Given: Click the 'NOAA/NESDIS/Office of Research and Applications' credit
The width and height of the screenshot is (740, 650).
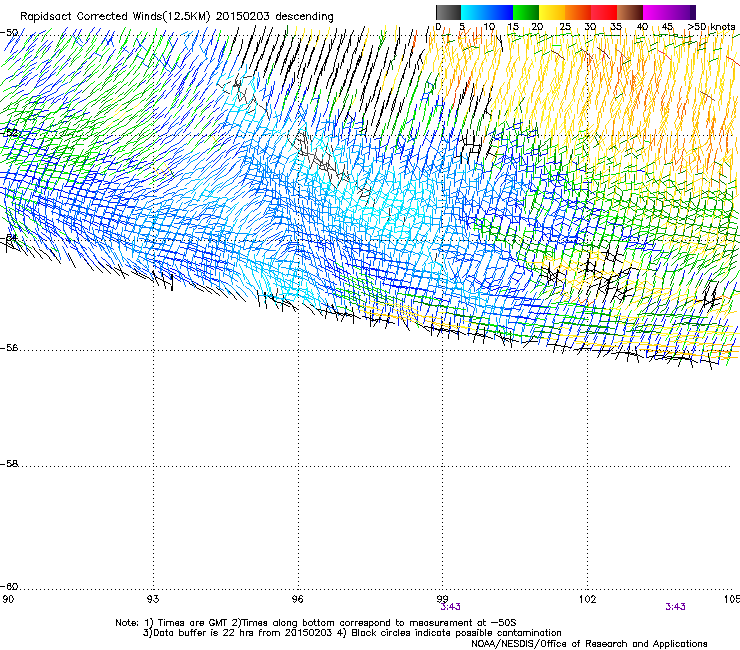Looking at the screenshot, I should [x=589, y=644].
